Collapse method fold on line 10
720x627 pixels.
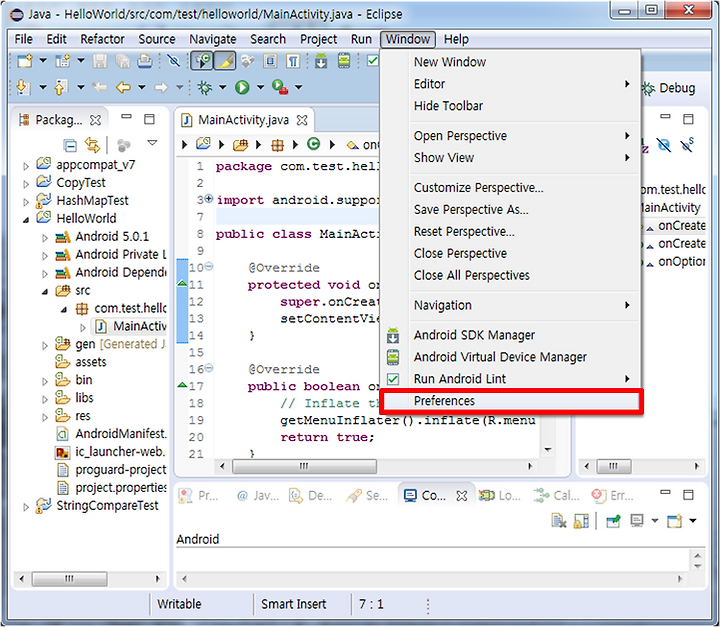[208, 266]
